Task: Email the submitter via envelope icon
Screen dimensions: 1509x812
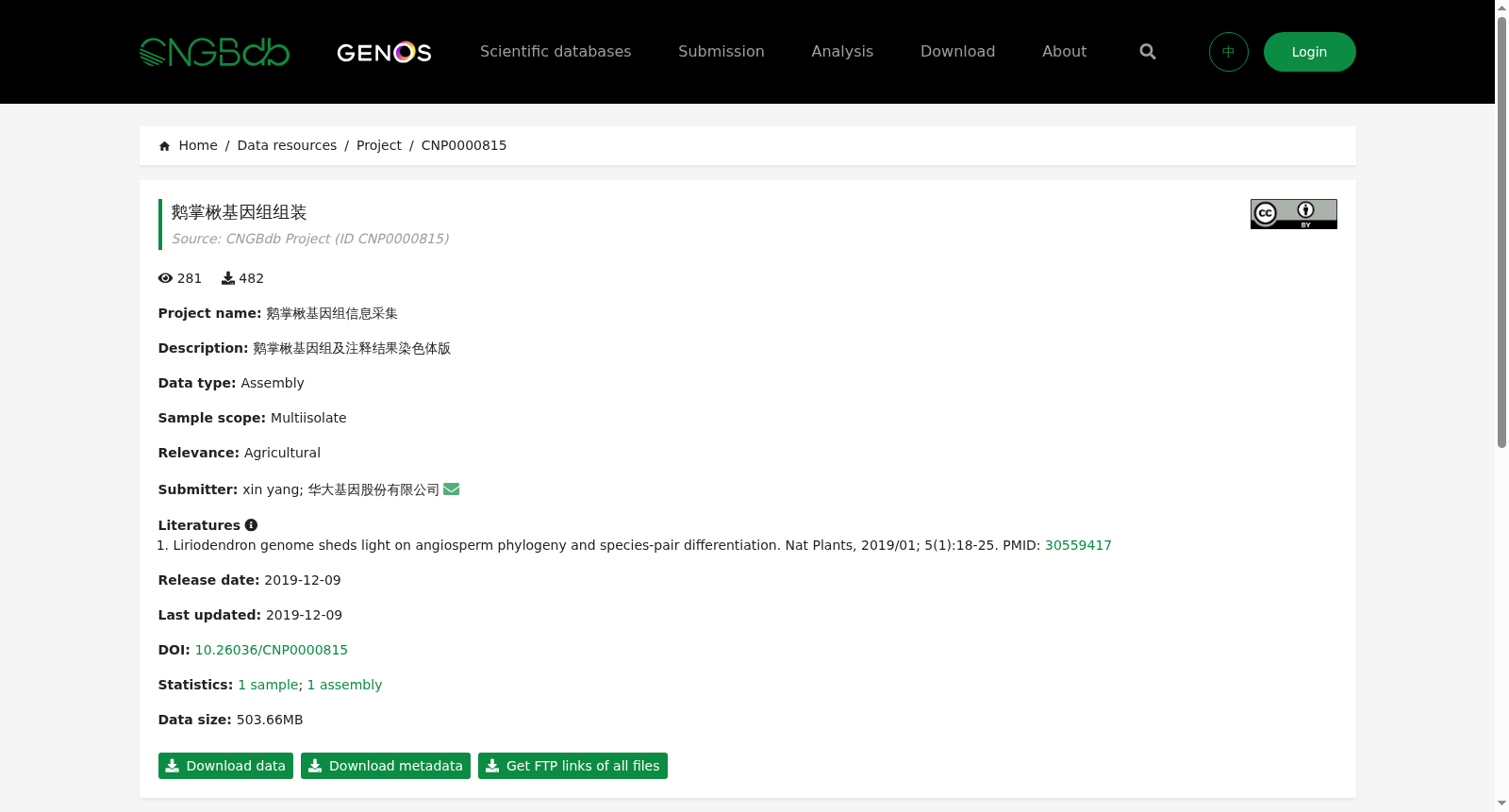Action: click(452, 489)
